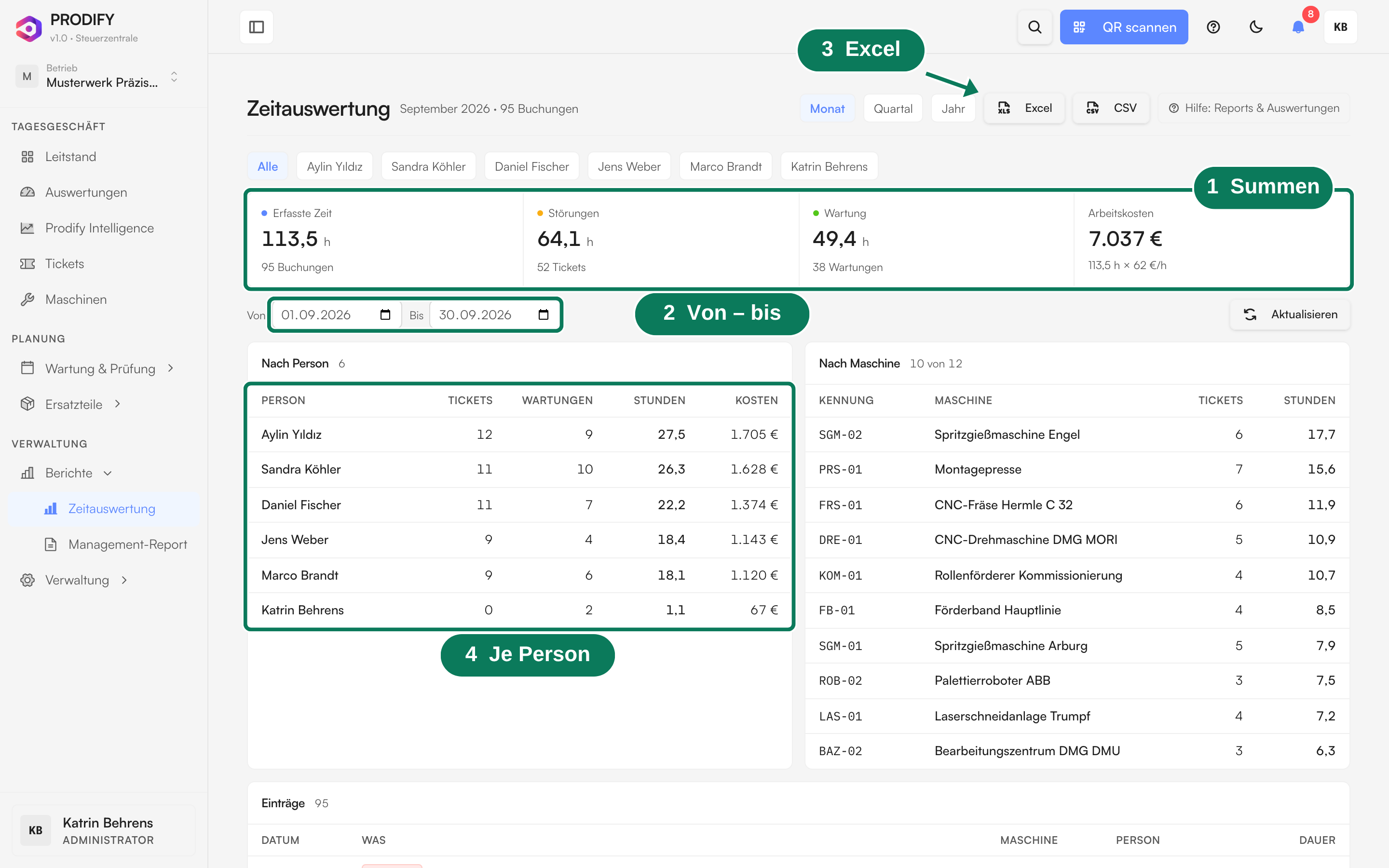Export the report as CSV
1389x868 pixels.
[1111, 108]
